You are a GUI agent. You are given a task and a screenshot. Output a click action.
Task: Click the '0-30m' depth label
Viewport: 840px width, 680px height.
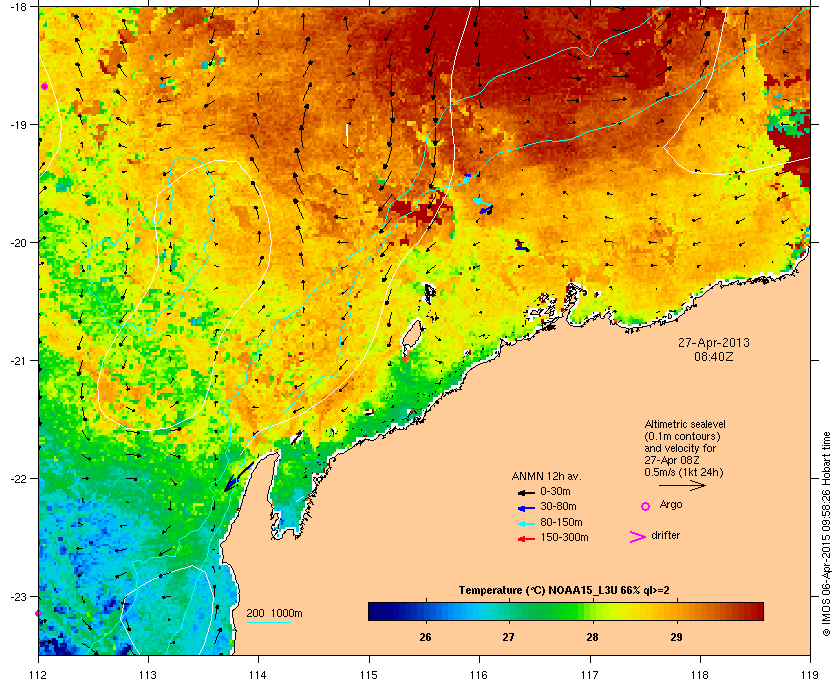[555, 491]
